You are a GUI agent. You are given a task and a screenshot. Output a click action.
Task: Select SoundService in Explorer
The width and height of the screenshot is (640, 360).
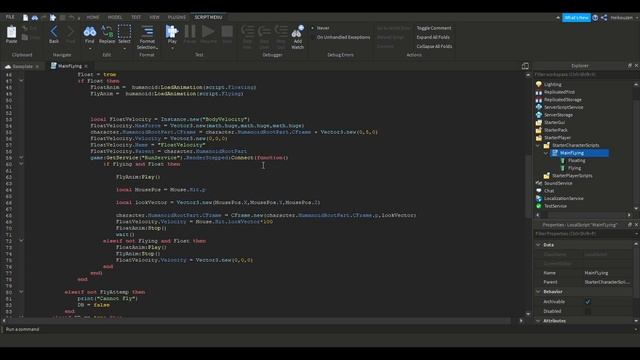(558, 184)
